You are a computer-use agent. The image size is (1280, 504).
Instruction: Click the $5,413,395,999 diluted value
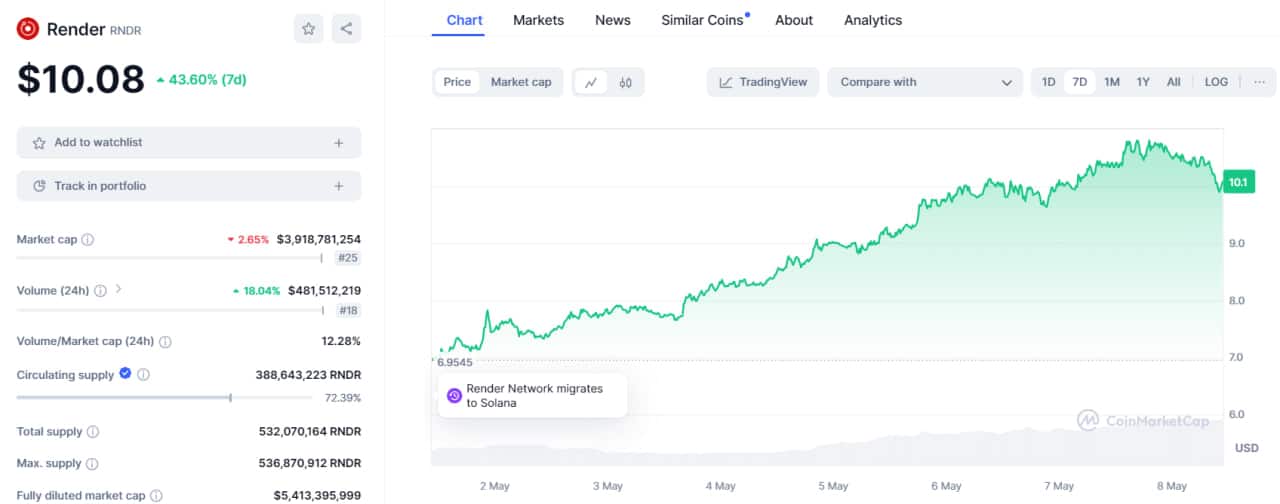click(317, 496)
